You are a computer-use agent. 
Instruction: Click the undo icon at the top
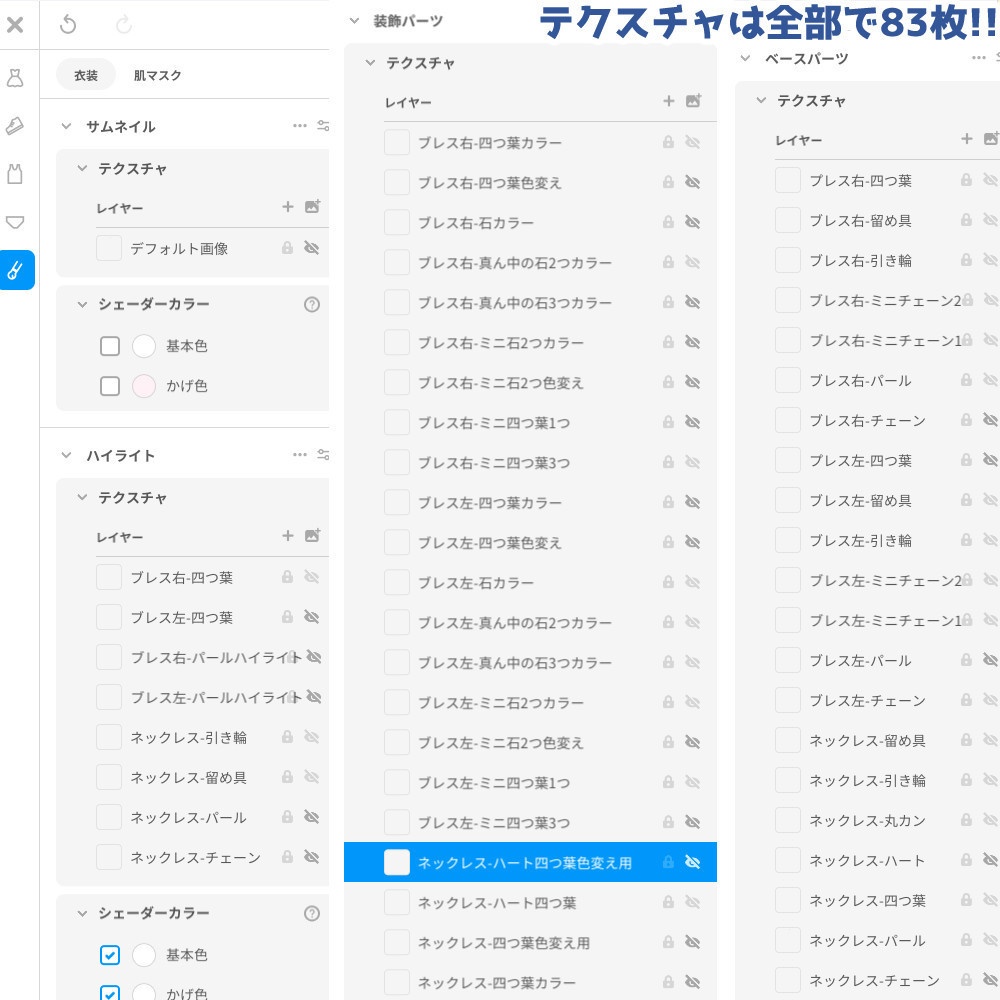(x=68, y=25)
